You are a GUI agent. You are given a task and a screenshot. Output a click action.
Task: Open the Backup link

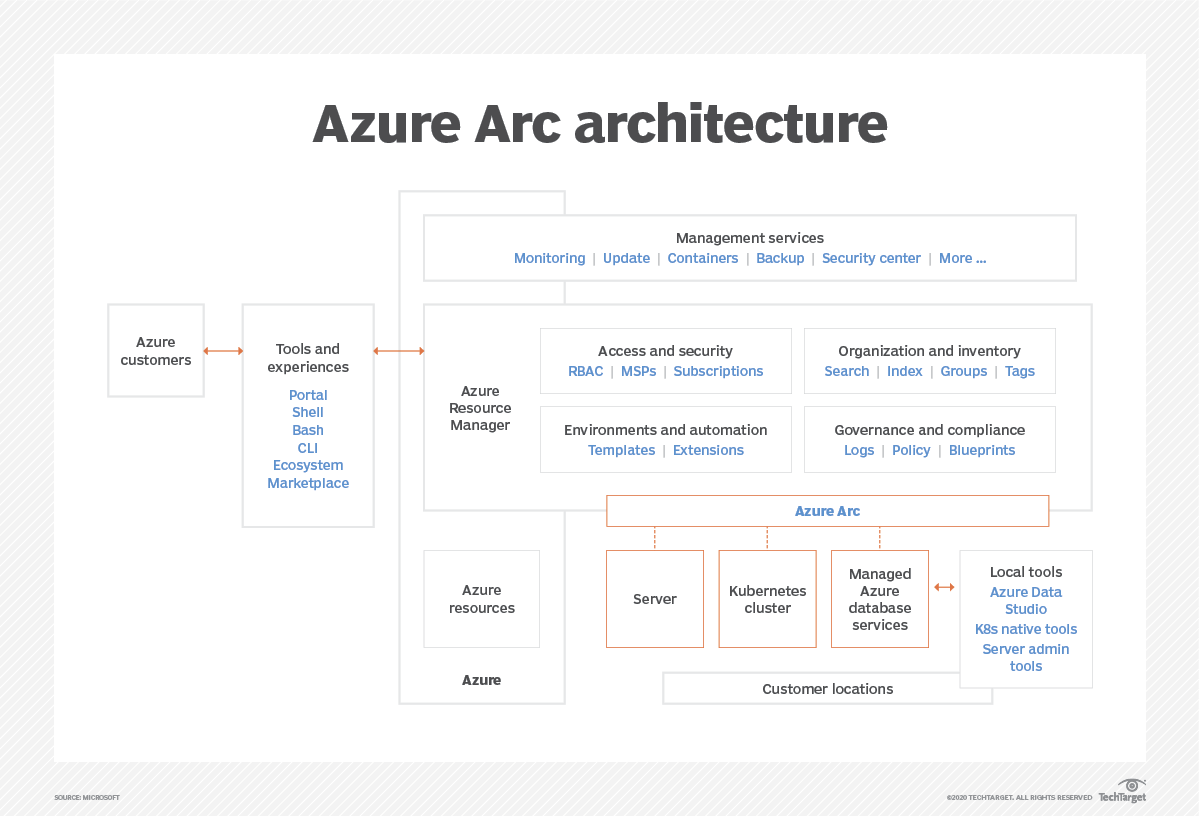(780, 258)
